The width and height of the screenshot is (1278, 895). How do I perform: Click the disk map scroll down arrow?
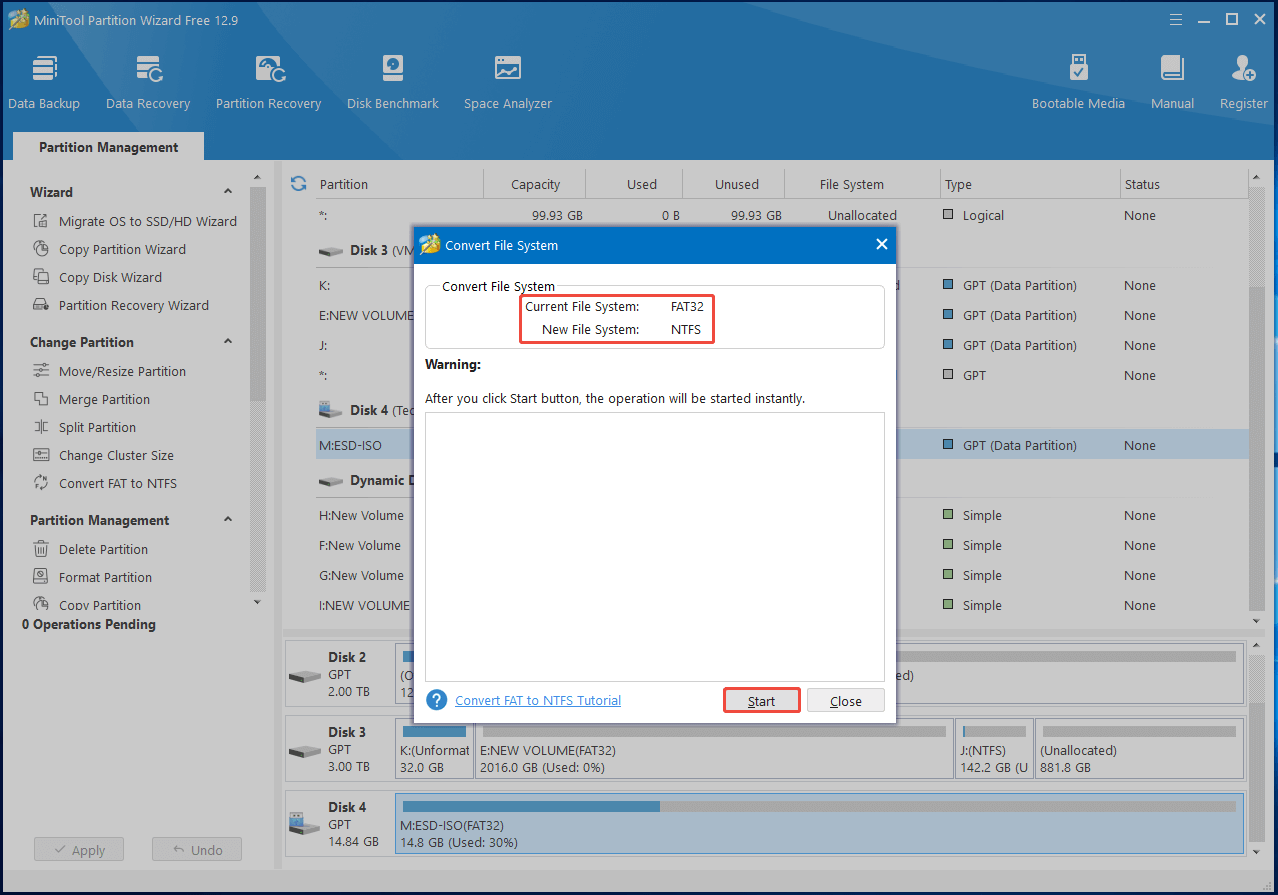tap(1256, 851)
